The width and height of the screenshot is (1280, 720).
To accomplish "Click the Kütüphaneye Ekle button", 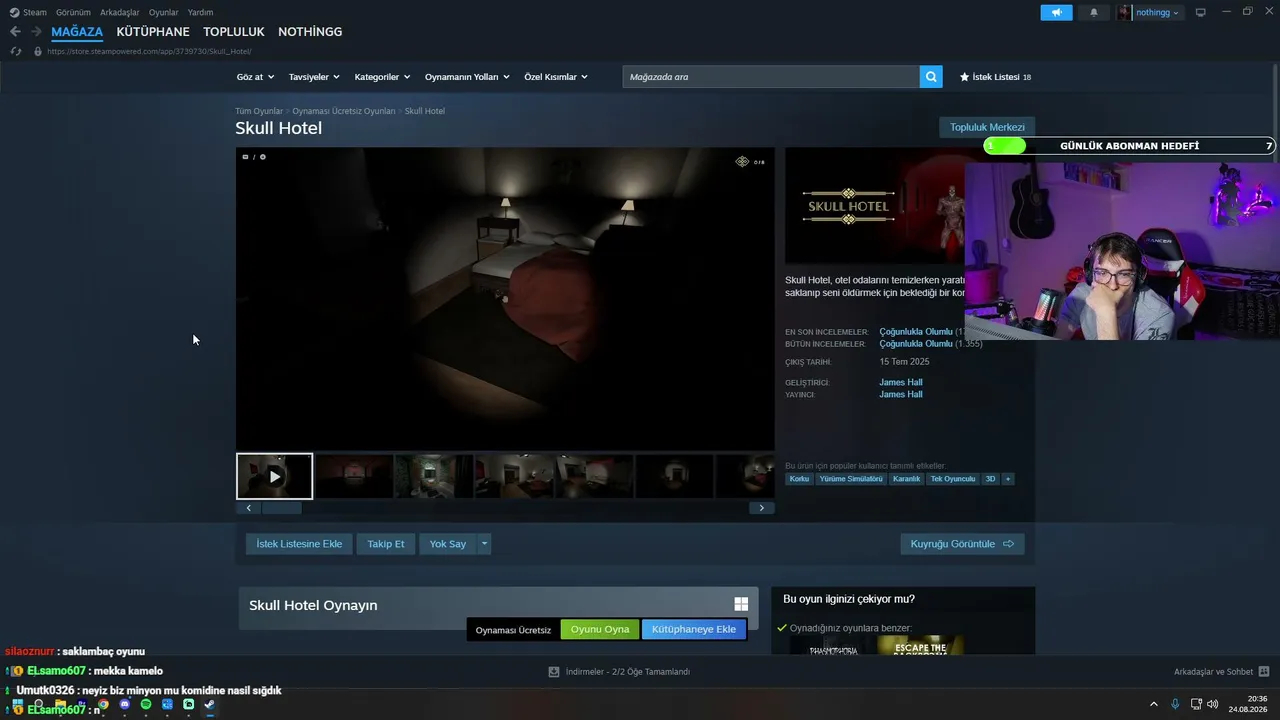I will 694,629.
